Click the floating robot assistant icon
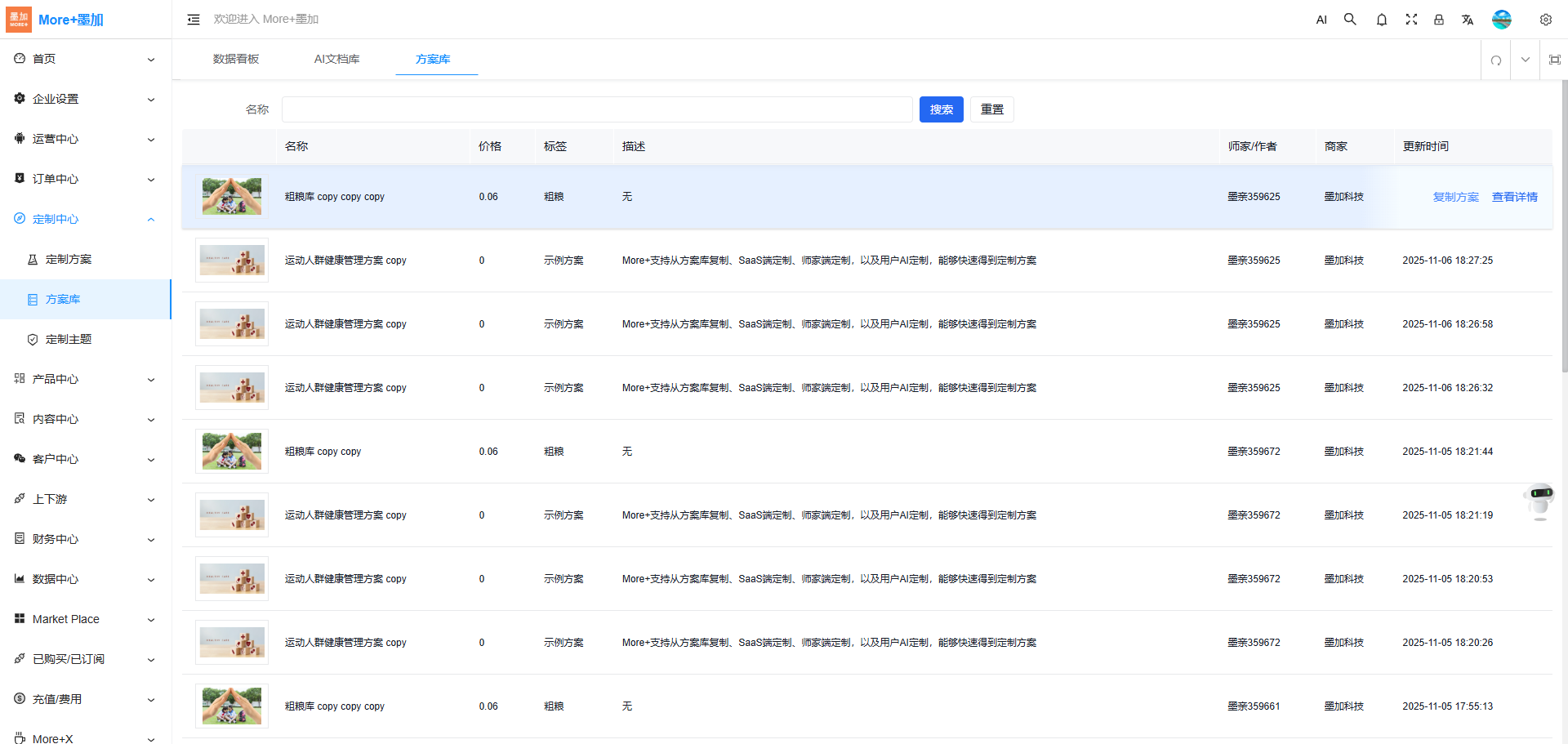Screen dimensions: 1568x744 coord(1540,499)
